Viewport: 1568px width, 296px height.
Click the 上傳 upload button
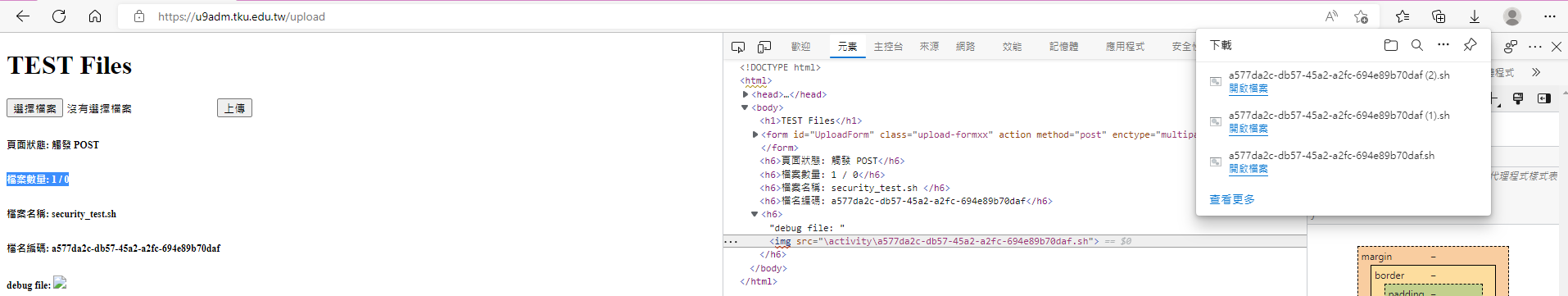click(x=234, y=108)
